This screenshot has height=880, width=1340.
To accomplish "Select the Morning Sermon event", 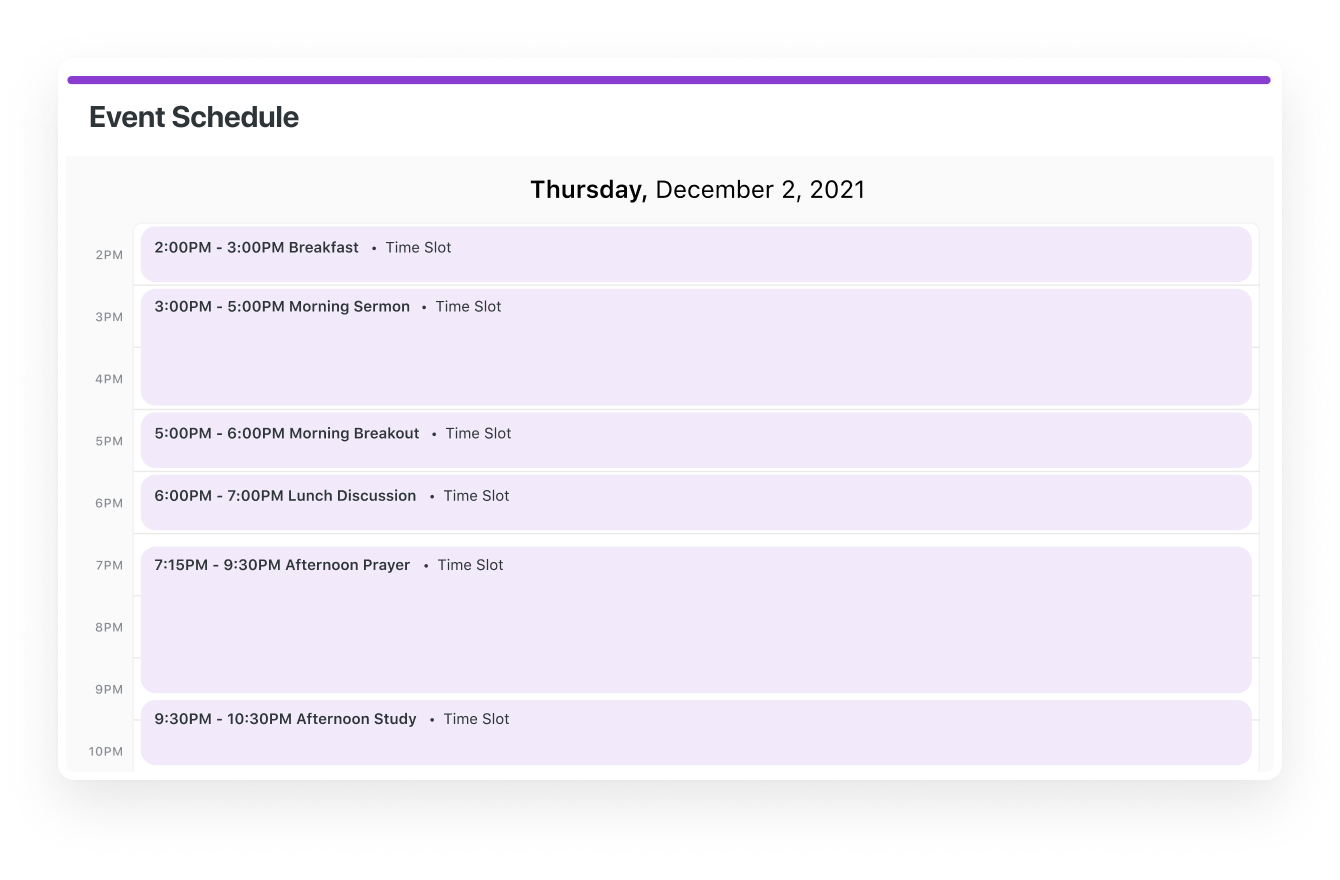I will tap(695, 347).
